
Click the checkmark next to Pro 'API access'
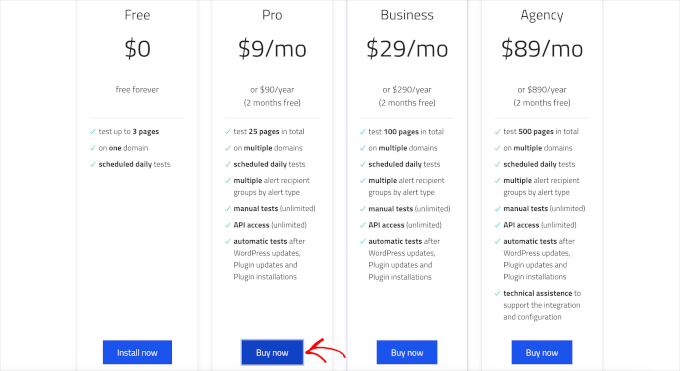click(x=227, y=225)
